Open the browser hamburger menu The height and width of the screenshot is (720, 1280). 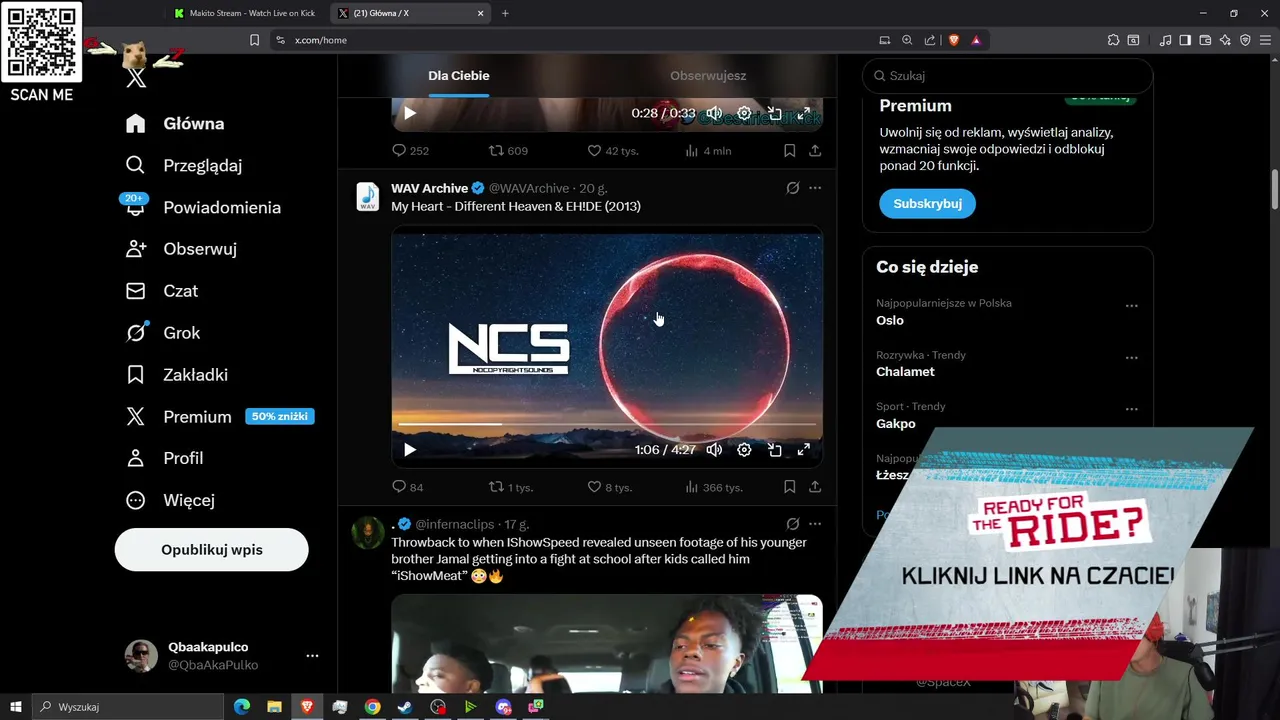(x=1265, y=40)
